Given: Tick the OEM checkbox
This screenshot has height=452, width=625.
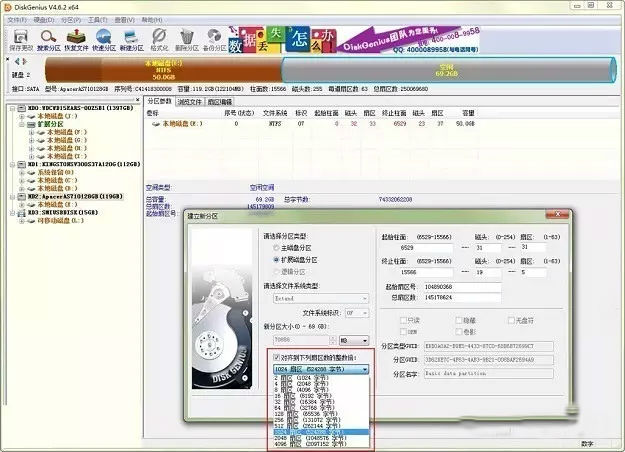Looking at the screenshot, I should [403, 332].
